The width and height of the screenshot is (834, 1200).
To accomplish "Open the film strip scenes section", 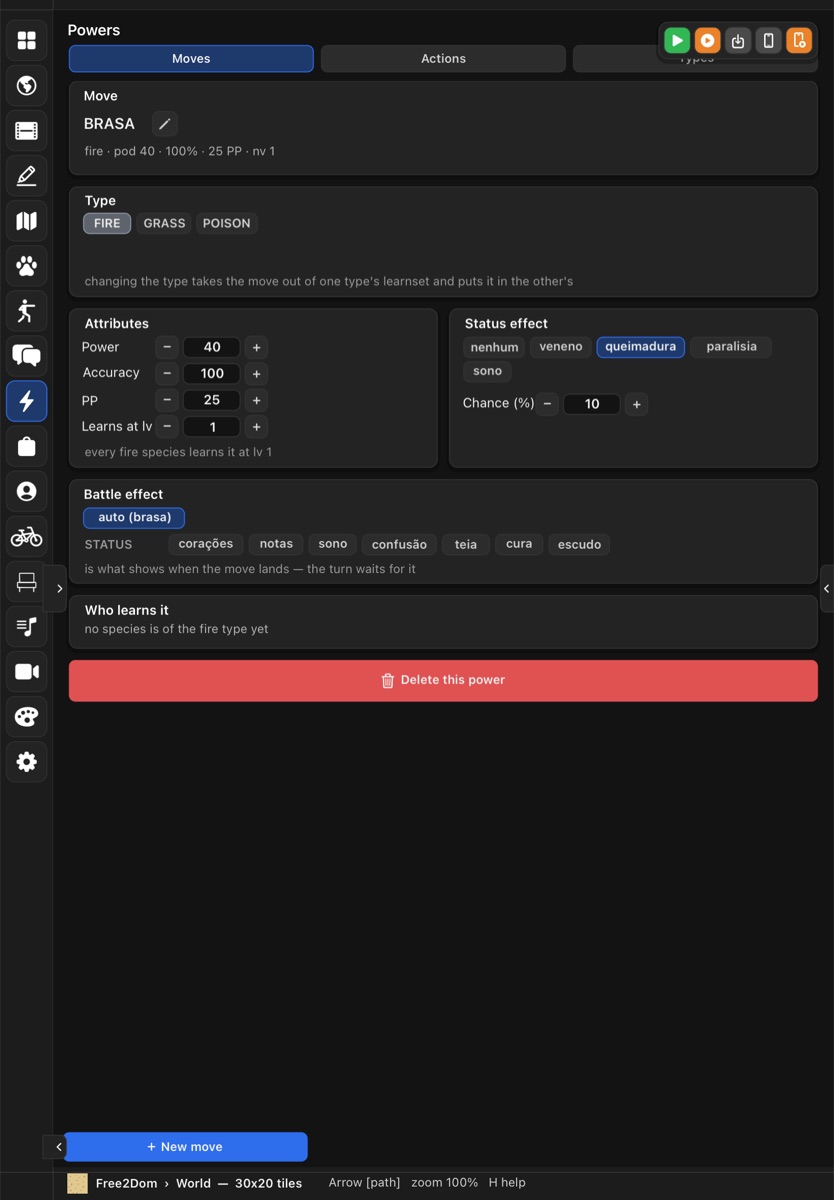I will (27, 130).
